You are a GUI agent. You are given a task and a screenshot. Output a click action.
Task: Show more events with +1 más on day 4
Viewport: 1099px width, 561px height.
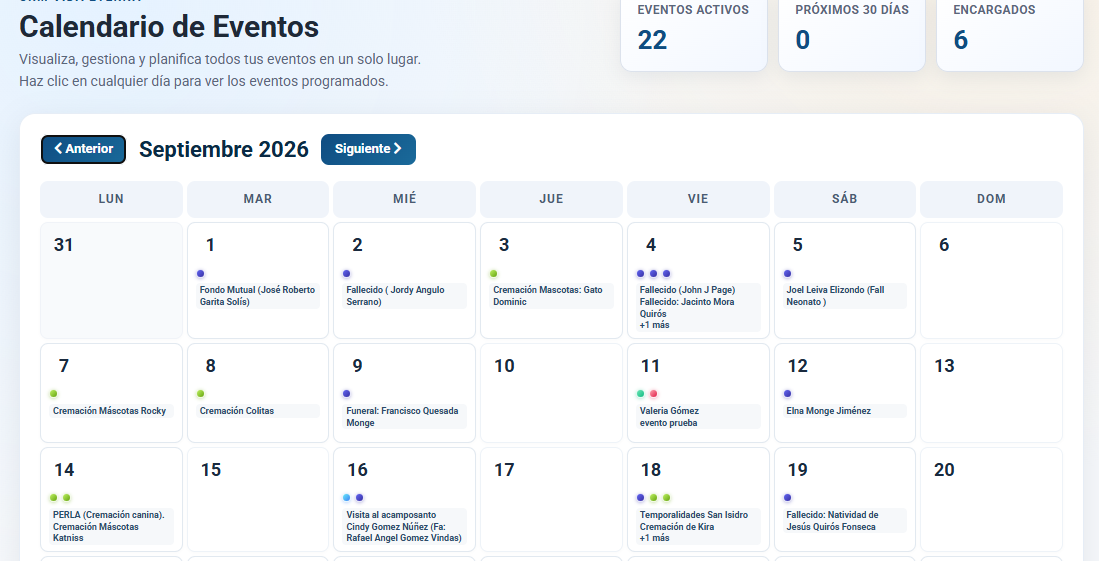[654, 325]
